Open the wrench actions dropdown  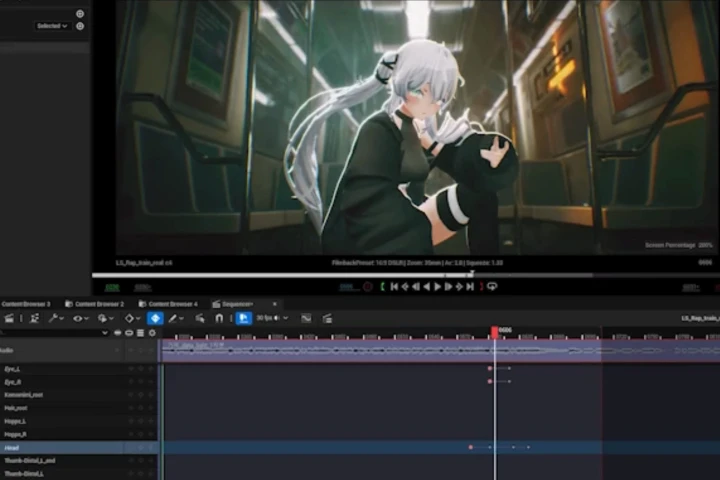pos(56,318)
